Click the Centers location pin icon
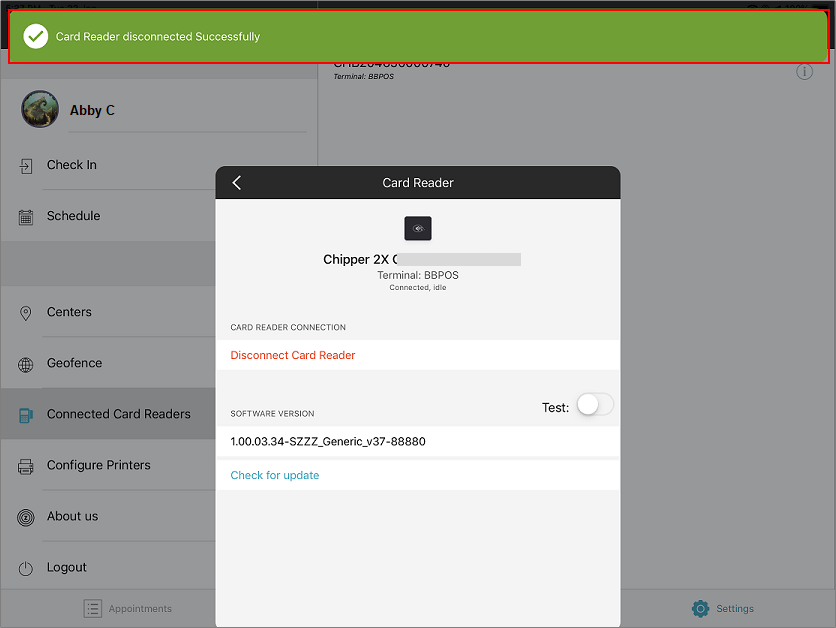This screenshot has width=836, height=628. (x=26, y=313)
